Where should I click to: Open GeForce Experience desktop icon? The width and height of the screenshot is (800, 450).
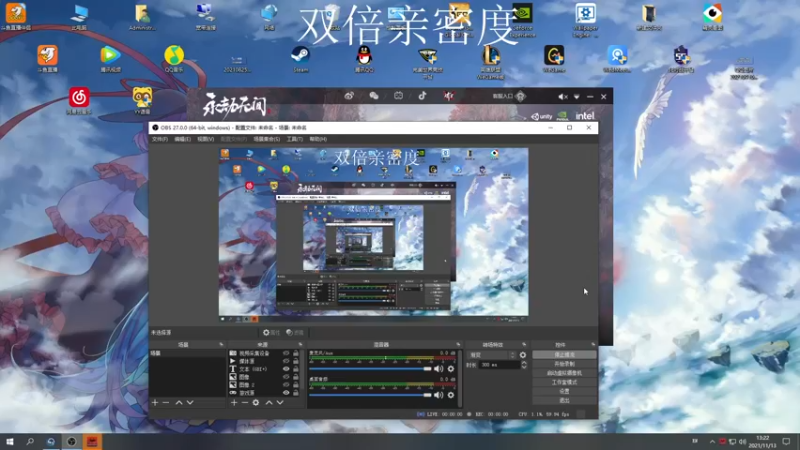pyautogui.click(x=522, y=18)
